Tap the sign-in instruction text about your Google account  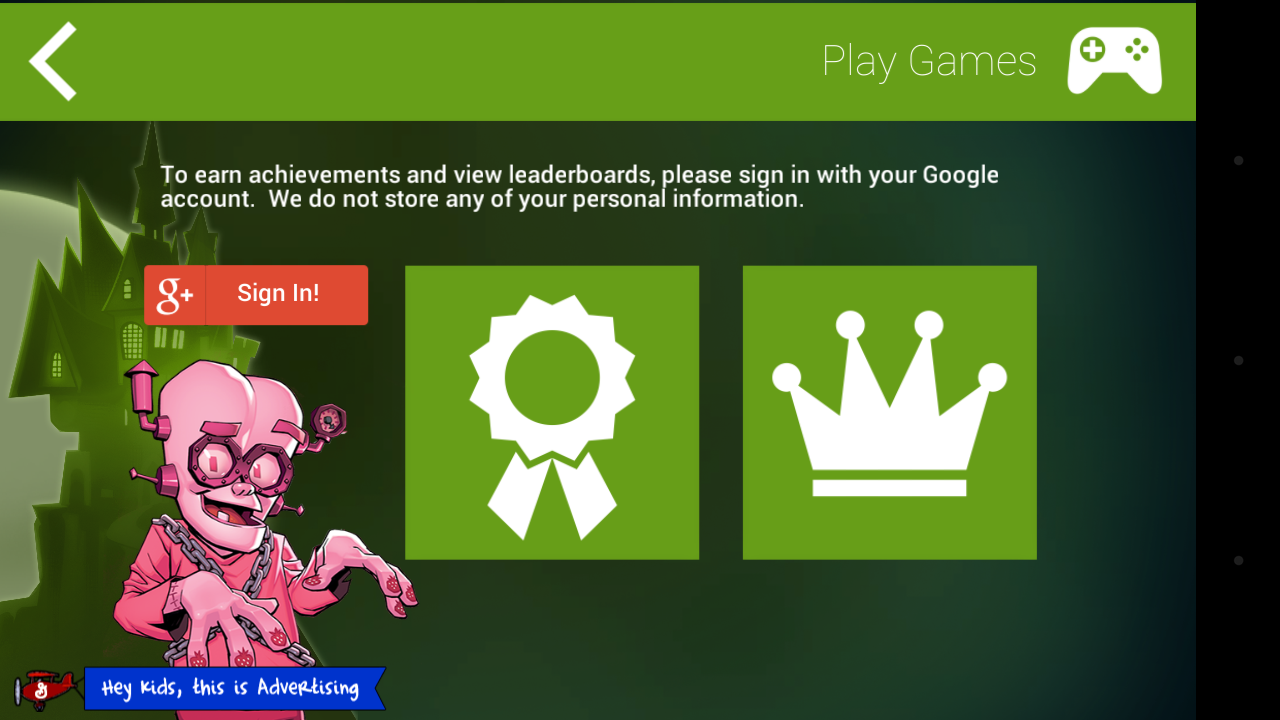pos(580,187)
